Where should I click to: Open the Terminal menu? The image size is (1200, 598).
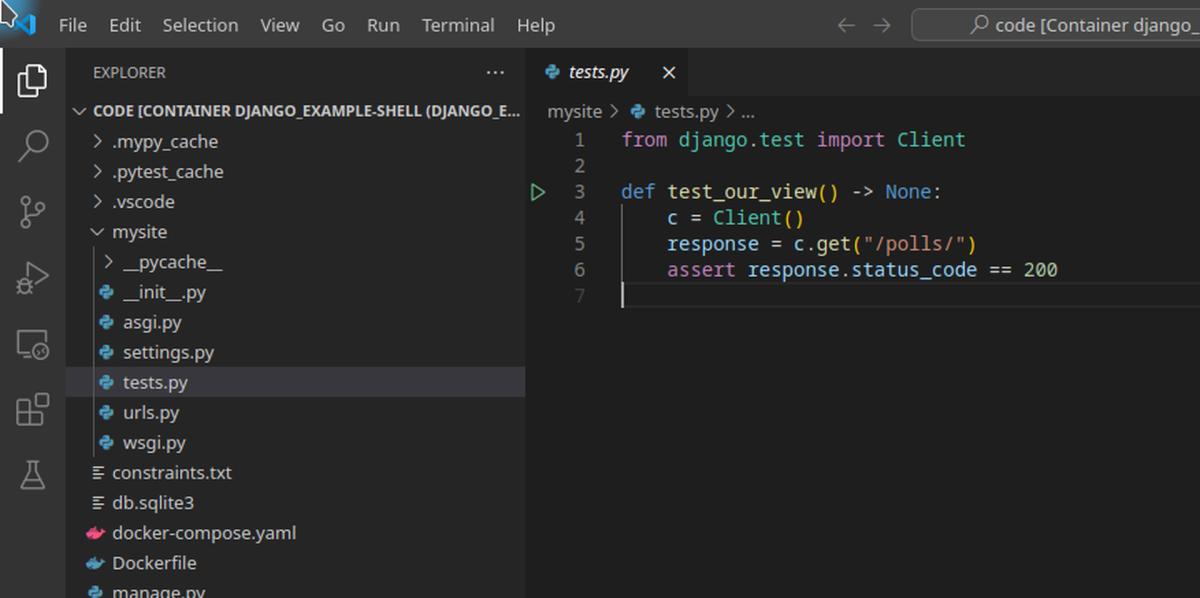point(458,25)
